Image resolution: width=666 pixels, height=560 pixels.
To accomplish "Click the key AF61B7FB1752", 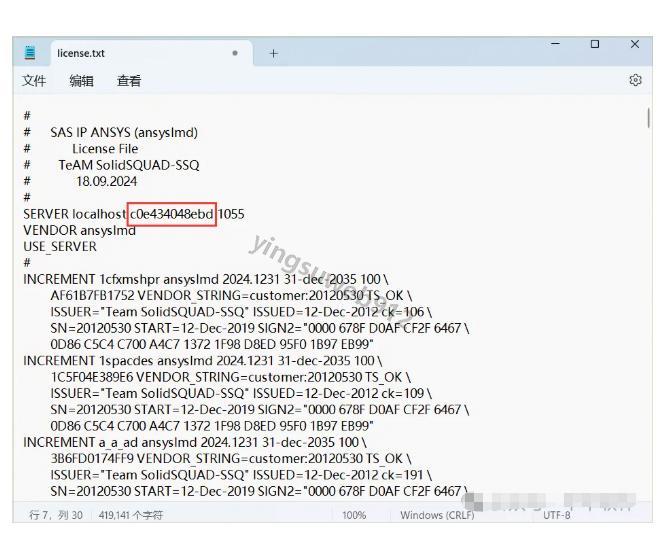I will coord(92,295).
